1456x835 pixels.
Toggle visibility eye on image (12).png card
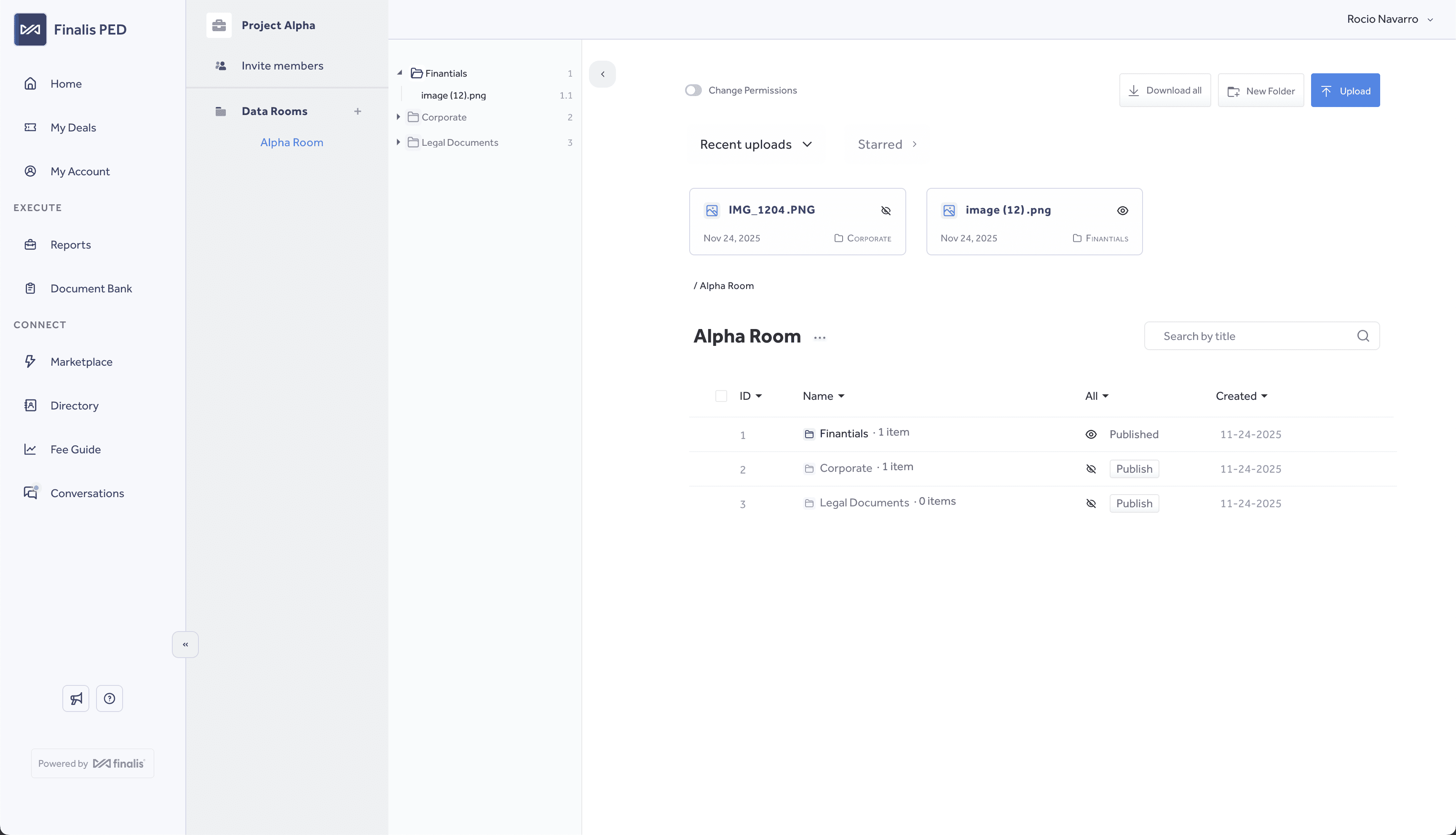point(1122,211)
